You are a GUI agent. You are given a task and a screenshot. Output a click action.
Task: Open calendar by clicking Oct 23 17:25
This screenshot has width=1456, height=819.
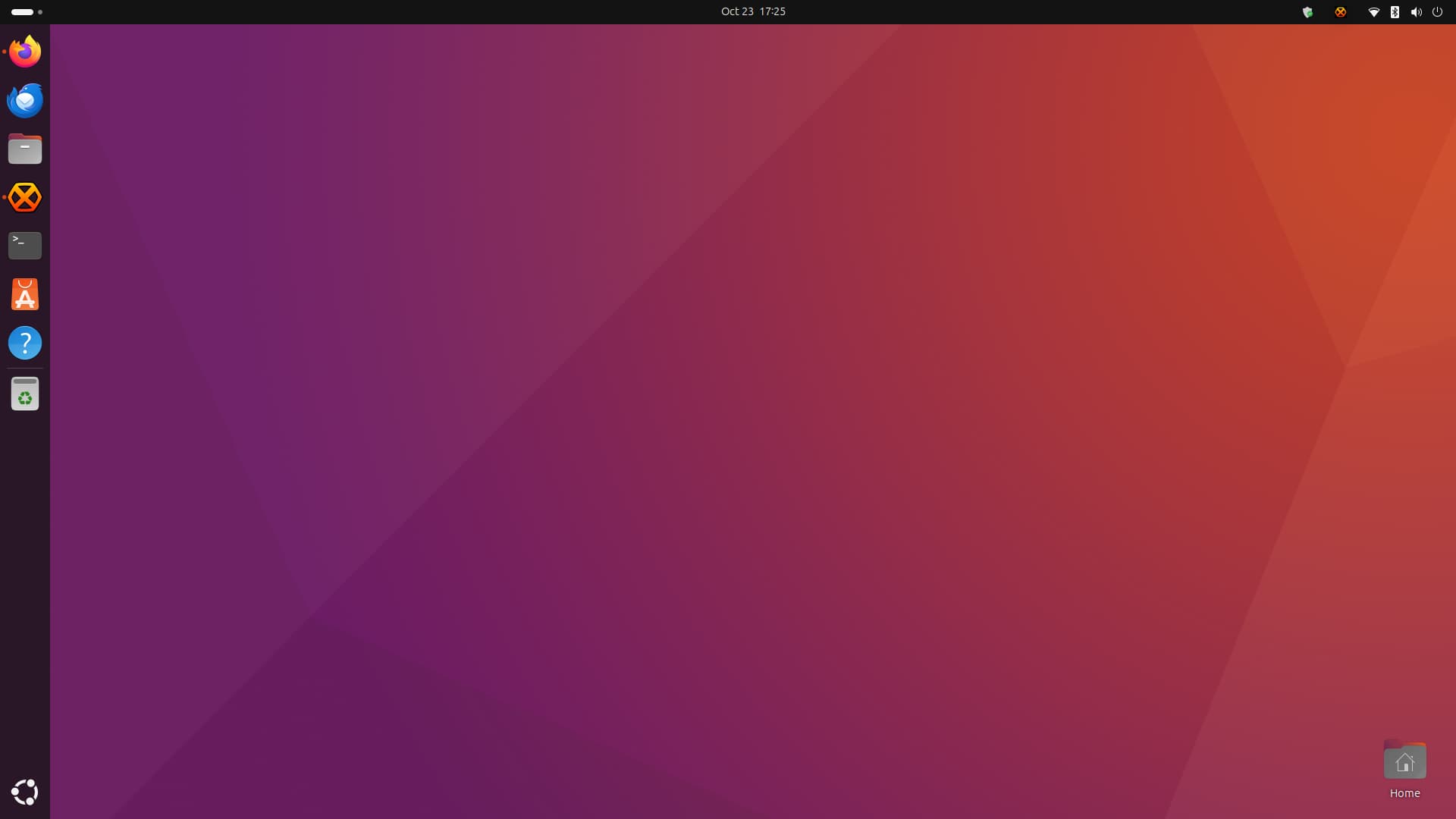[753, 11]
